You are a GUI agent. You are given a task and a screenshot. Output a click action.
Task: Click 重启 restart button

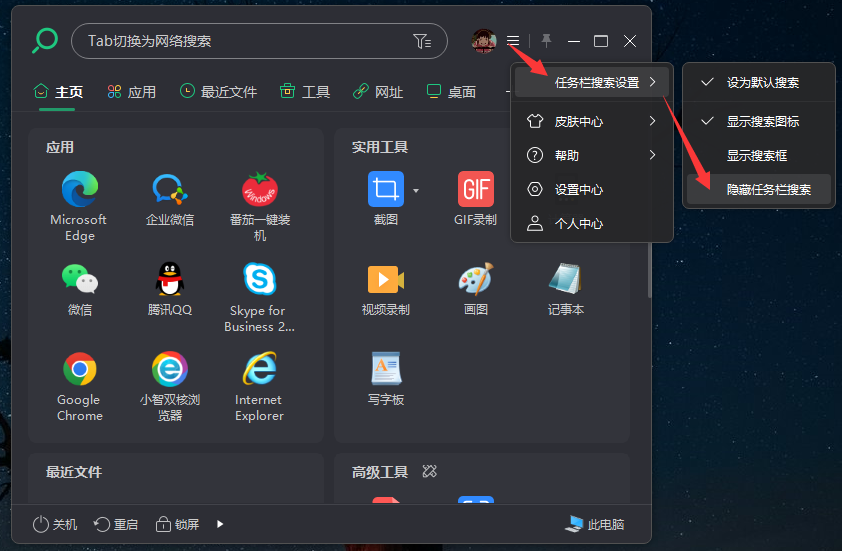pos(115,524)
